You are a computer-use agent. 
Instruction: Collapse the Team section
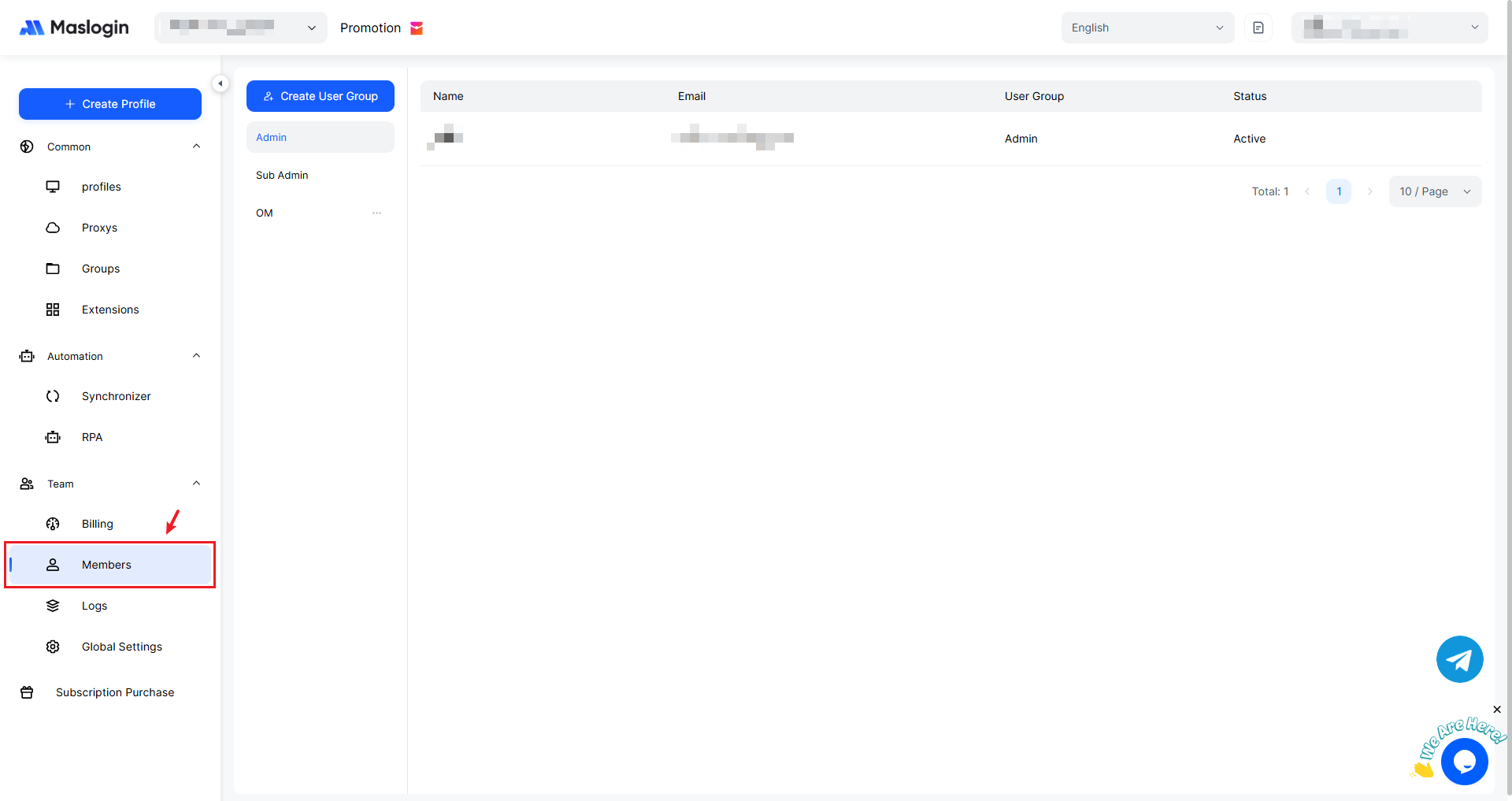point(196,484)
